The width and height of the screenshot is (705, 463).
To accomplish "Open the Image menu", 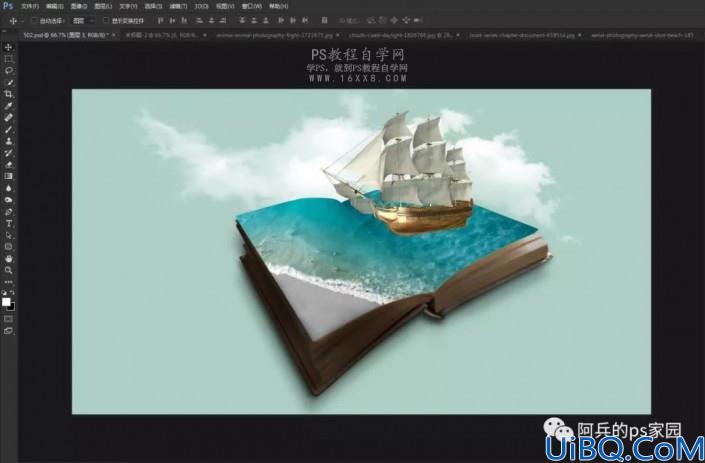I will pos(79,6).
